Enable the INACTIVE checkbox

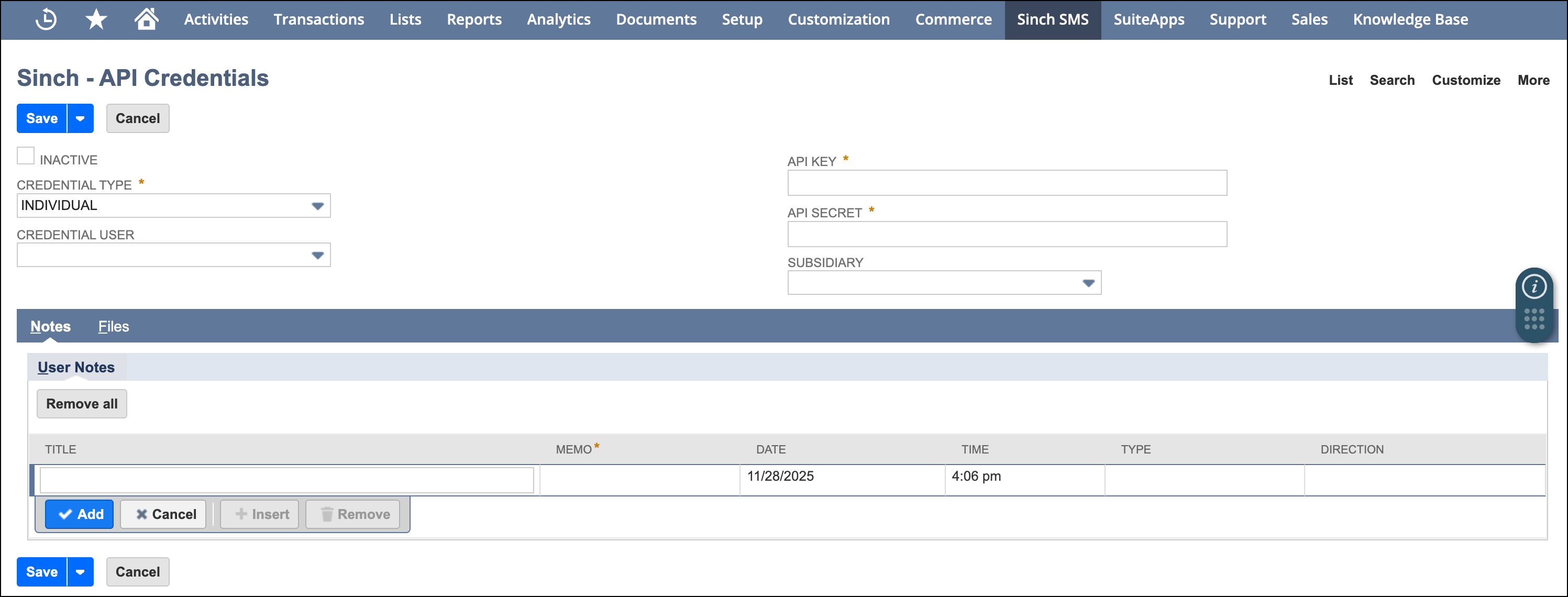[x=25, y=156]
